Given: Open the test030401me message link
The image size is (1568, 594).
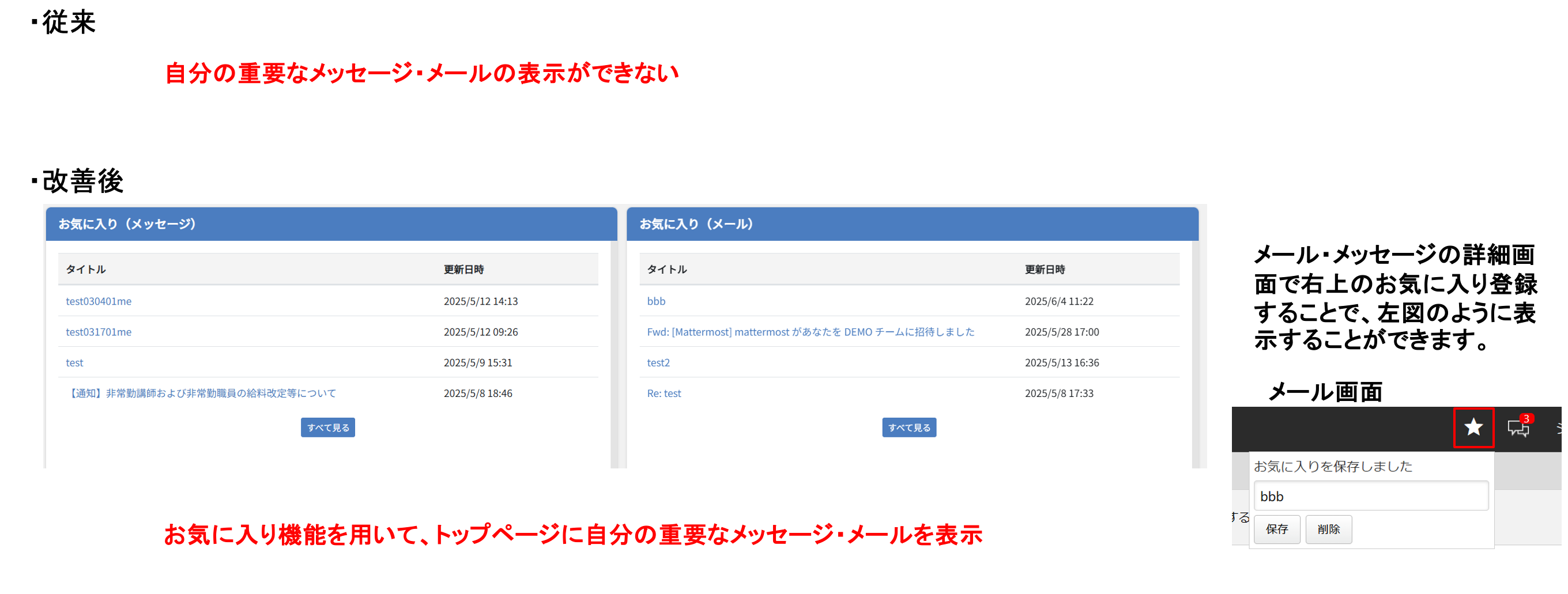Looking at the screenshot, I should click(99, 301).
